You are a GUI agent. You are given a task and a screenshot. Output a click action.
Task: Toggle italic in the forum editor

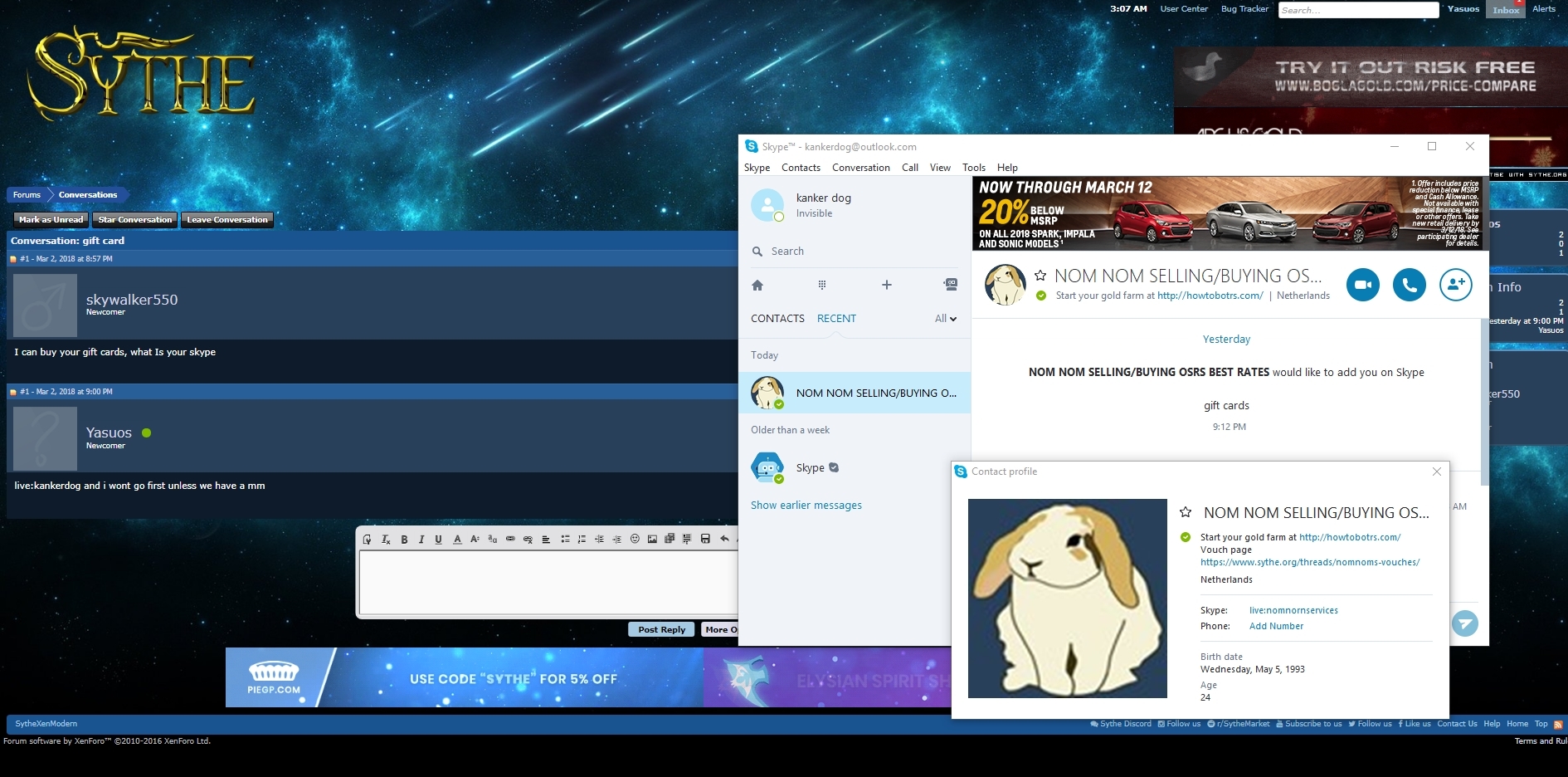(x=421, y=540)
